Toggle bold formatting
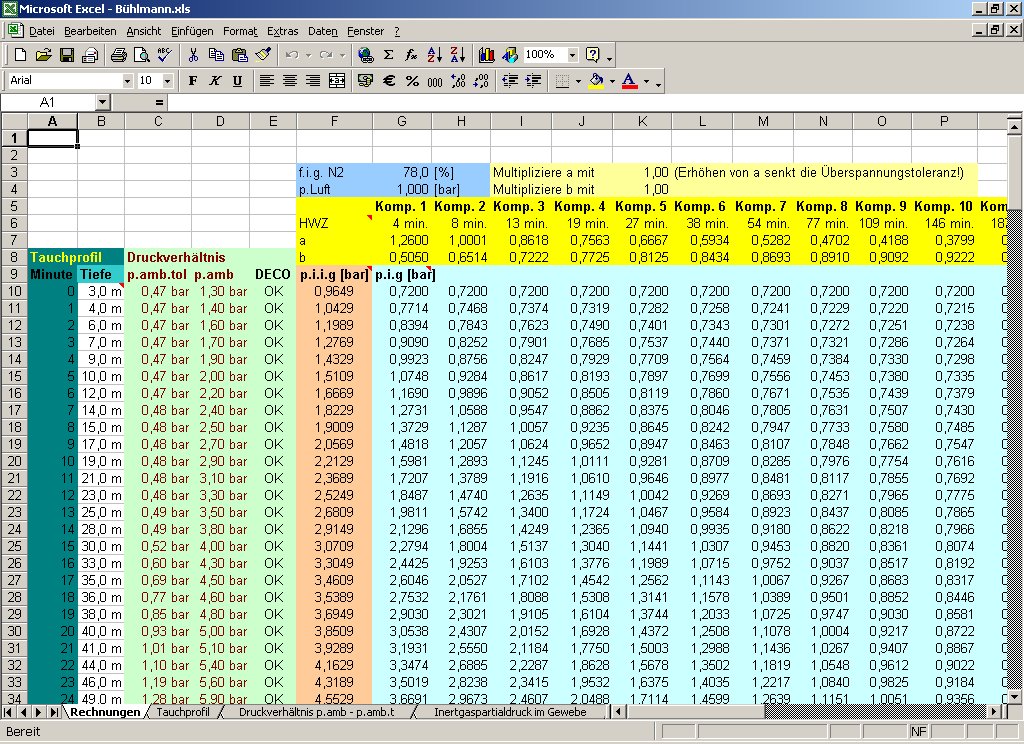The image size is (1024, 744). (193, 81)
